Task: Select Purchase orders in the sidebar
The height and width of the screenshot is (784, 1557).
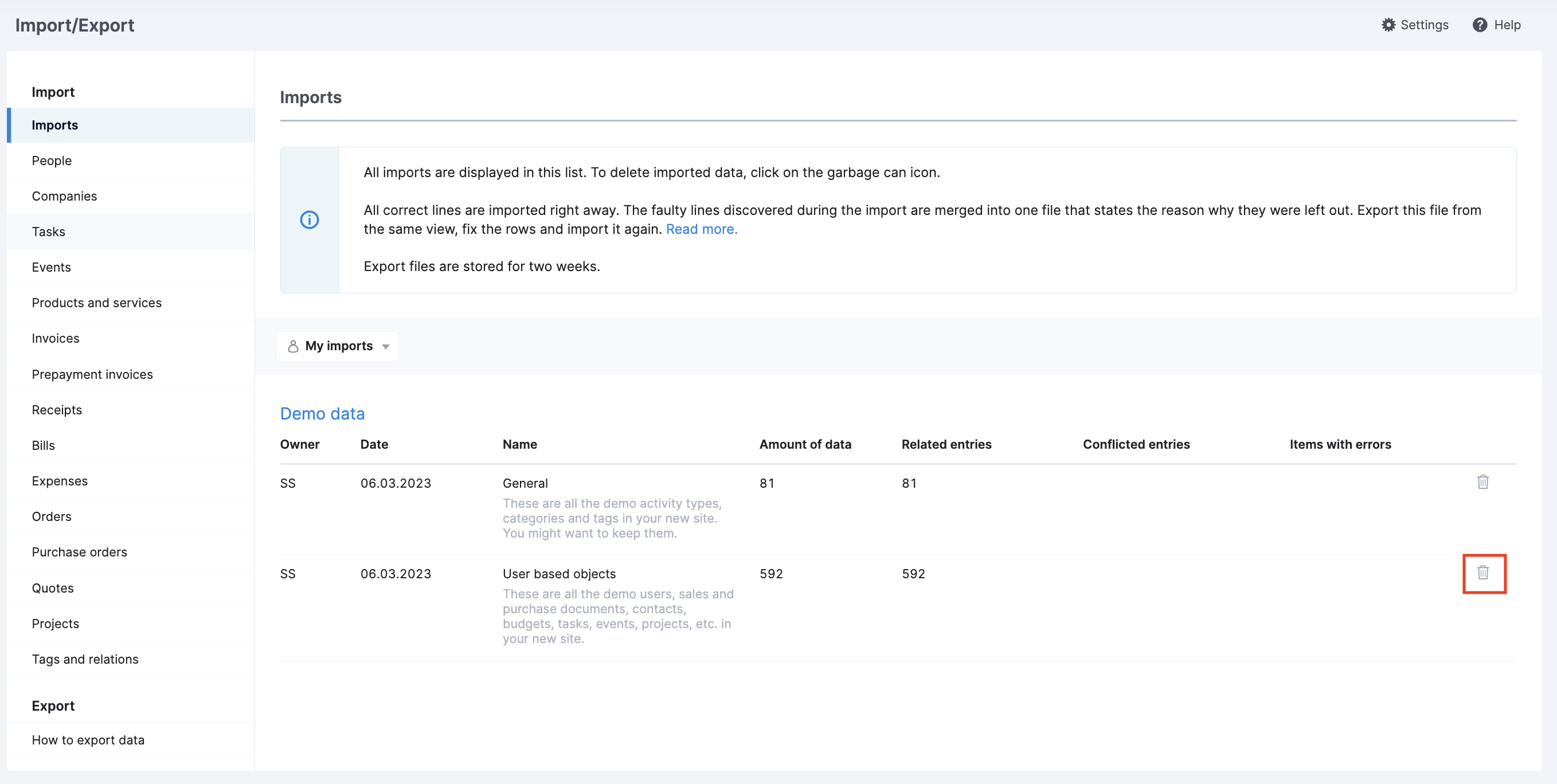Action: [79, 552]
